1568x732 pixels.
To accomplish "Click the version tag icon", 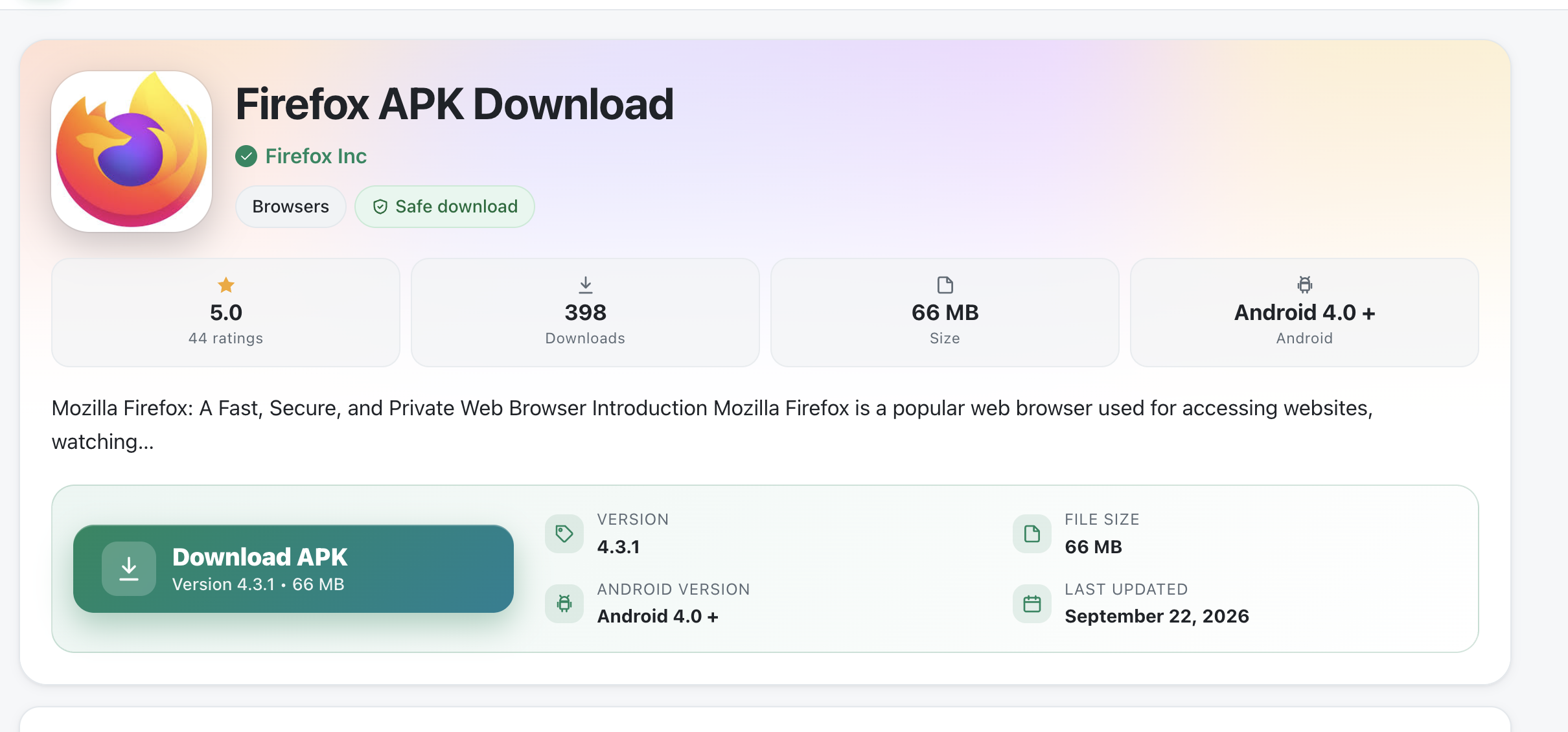I will [x=564, y=534].
